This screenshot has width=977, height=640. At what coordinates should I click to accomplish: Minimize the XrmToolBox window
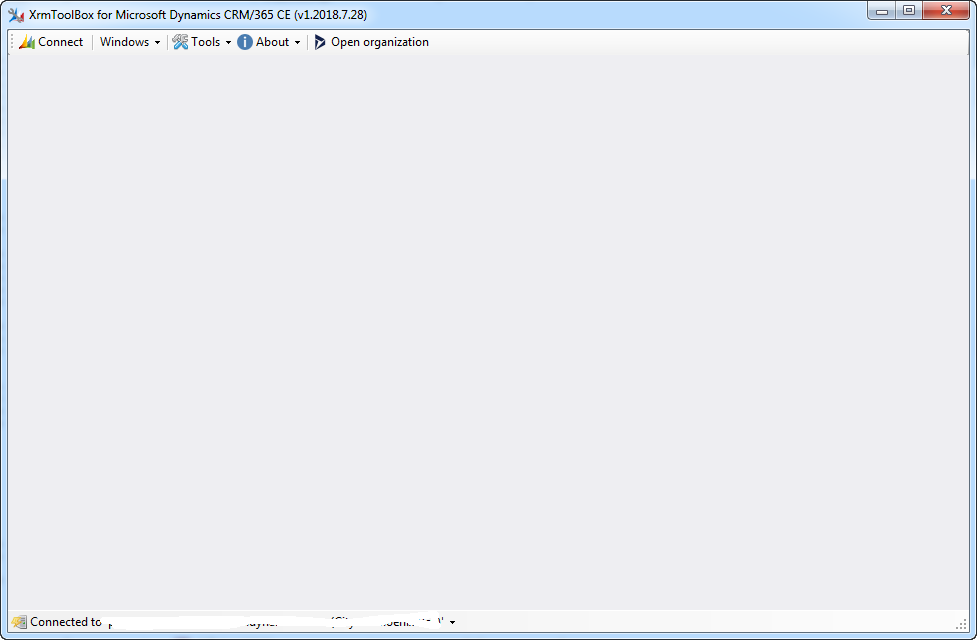[x=882, y=11]
